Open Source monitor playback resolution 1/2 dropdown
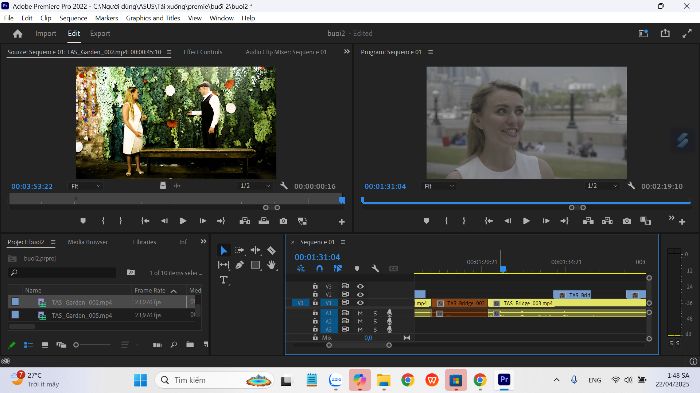 pyautogui.click(x=255, y=185)
